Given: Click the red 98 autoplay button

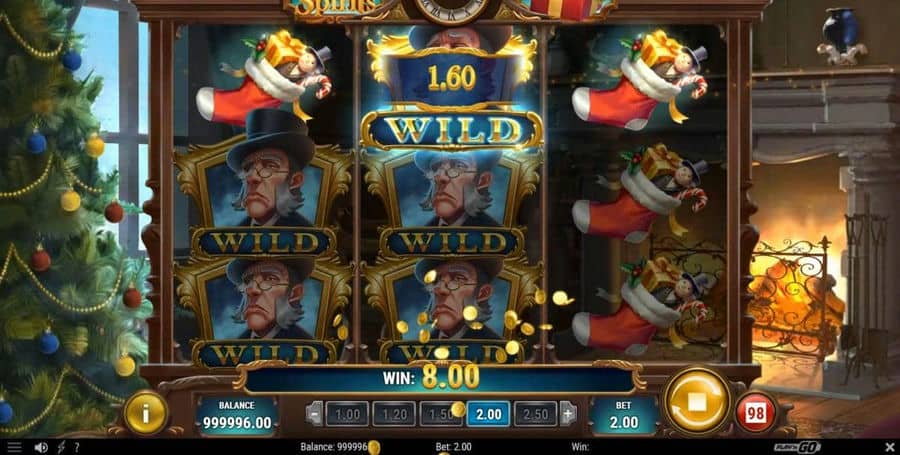Looking at the screenshot, I should click(755, 413).
